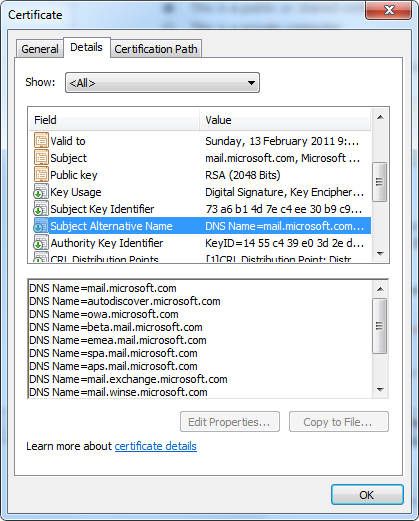Click the field list scrollbar thumb
This screenshot has width=419, height=521.
[x=379, y=182]
